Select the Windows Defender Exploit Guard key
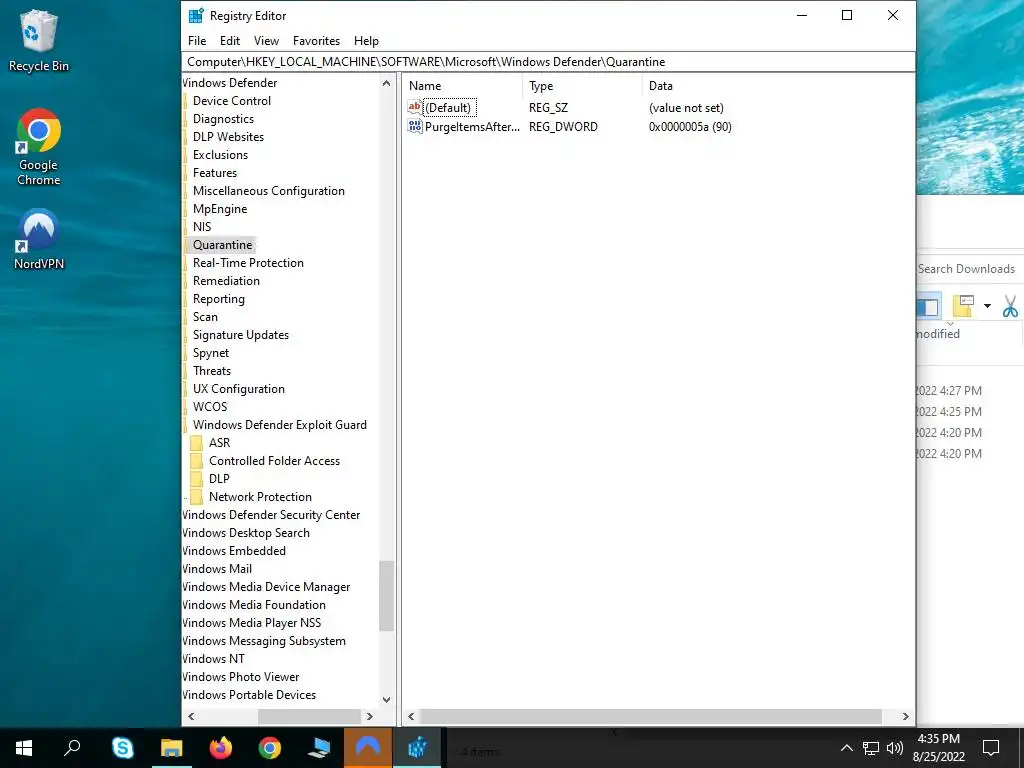Screen dimensions: 1024x768 pyautogui.click(x=280, y=424)
